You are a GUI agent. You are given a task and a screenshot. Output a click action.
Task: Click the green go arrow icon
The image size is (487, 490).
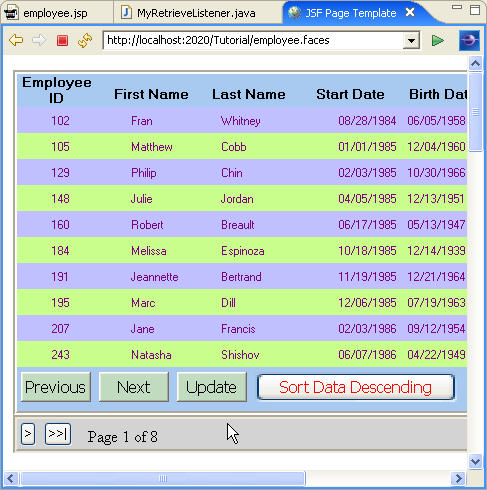437,41
